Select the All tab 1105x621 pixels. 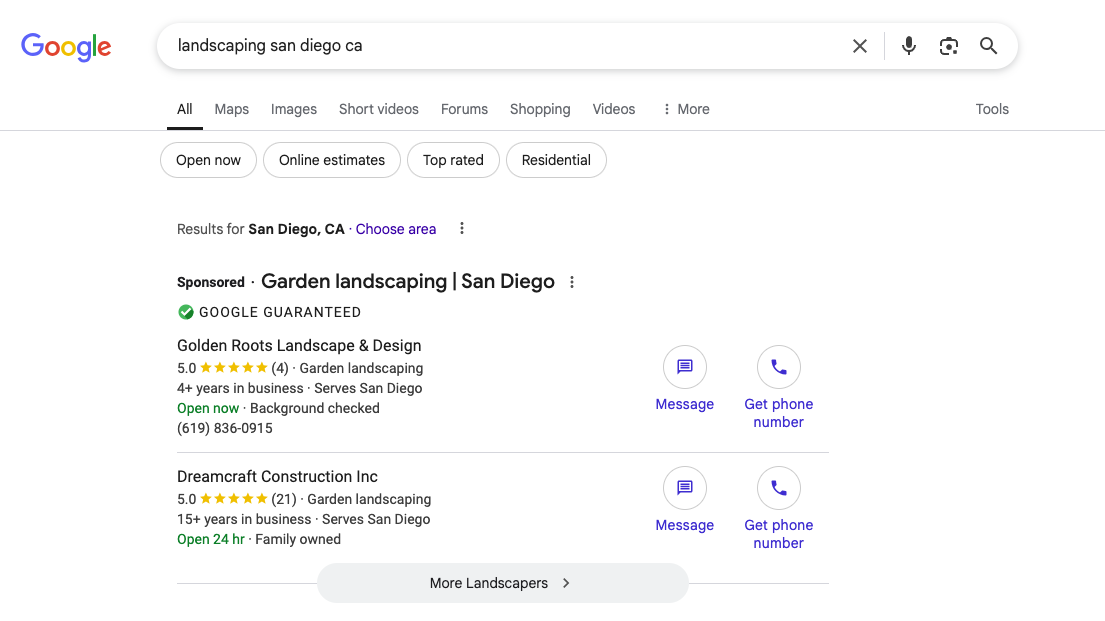tap(185, 109)
